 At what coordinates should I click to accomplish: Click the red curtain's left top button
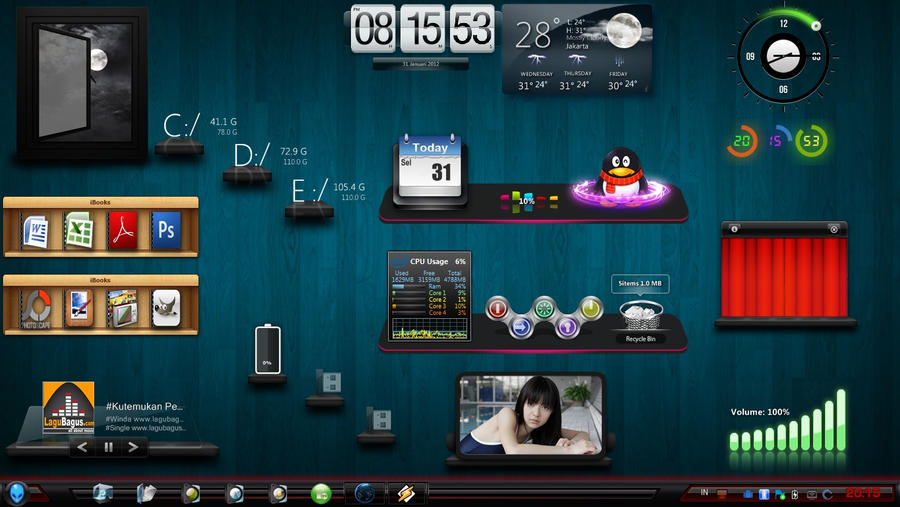point(734,229)
